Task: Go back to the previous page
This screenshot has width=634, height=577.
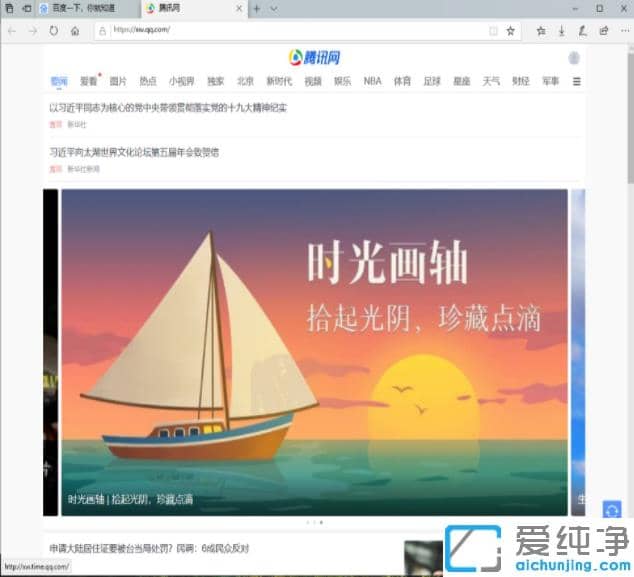Action: click(12, 31)
